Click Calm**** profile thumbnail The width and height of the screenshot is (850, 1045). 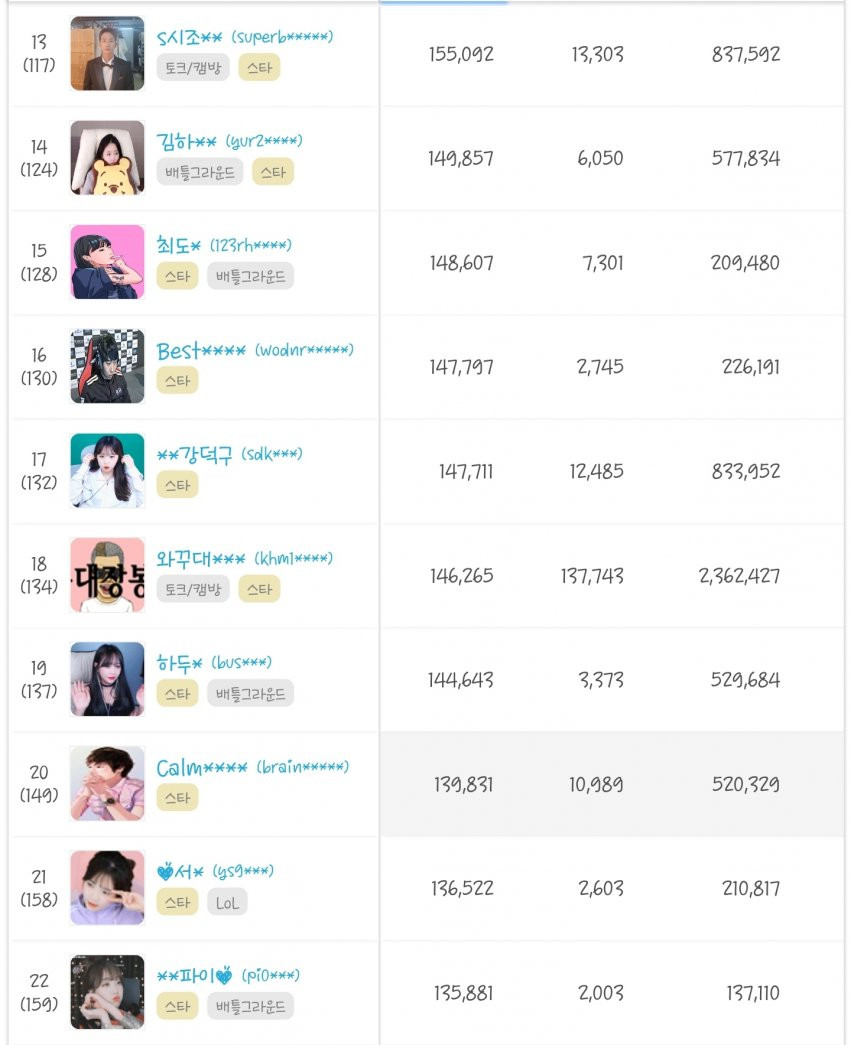tap(107, 784)
